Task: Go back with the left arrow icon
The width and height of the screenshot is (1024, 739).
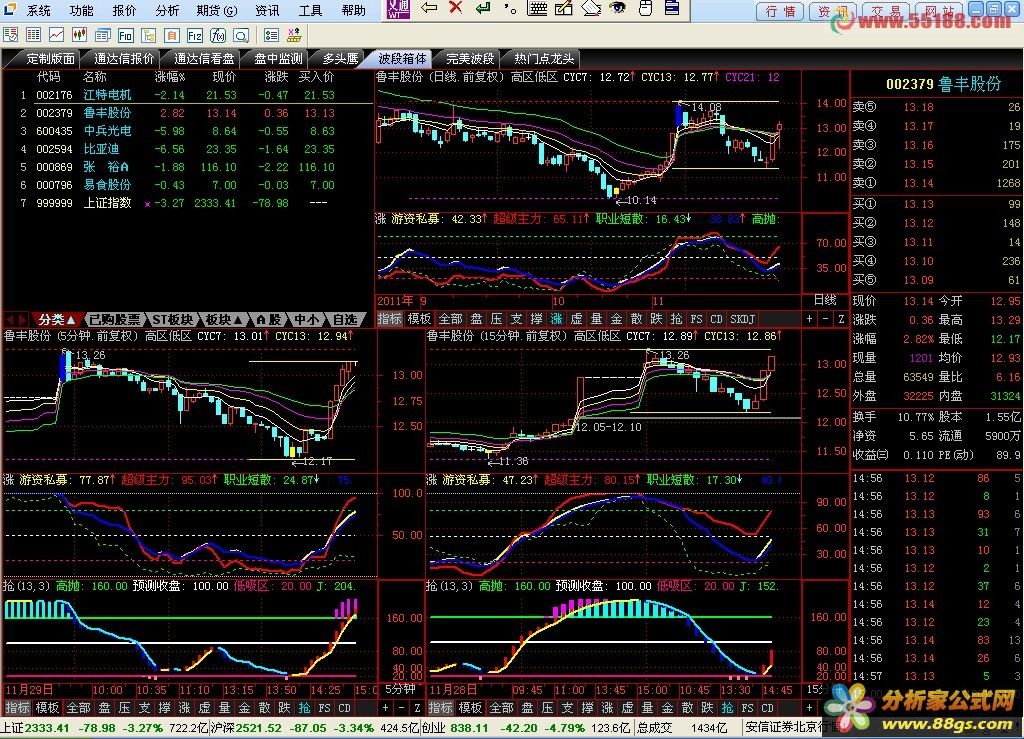Action: click(x=429, y=8)
